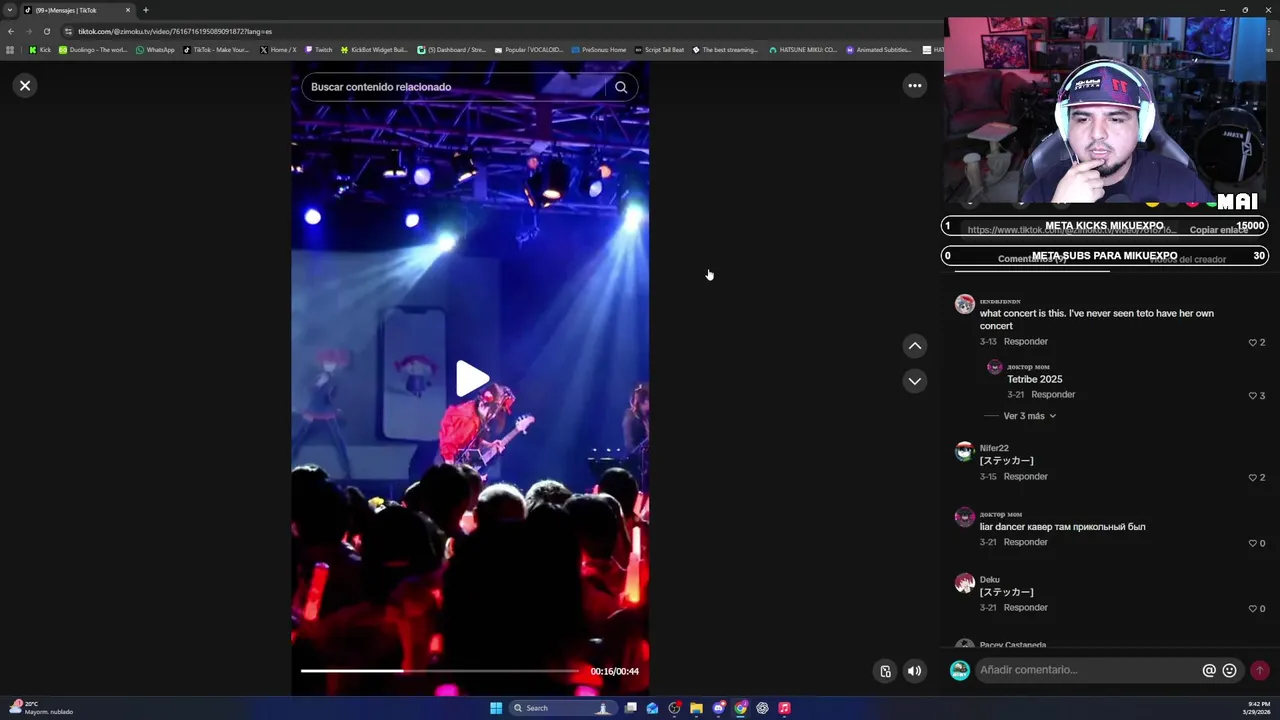Reply to the "what concert is this" comment
1280x720 pixels.
1026,342
